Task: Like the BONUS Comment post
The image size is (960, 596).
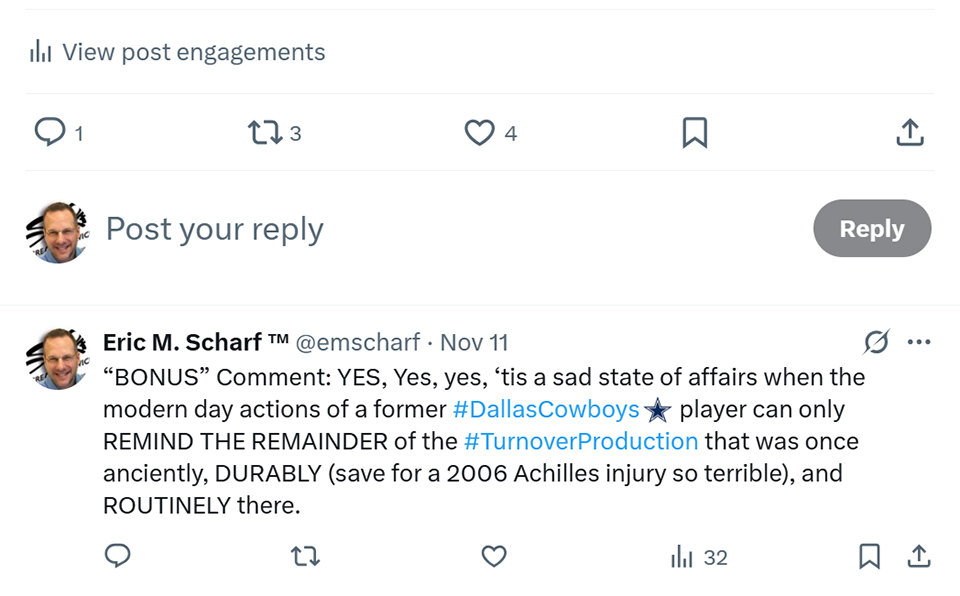Action: (x=494, y=556)
